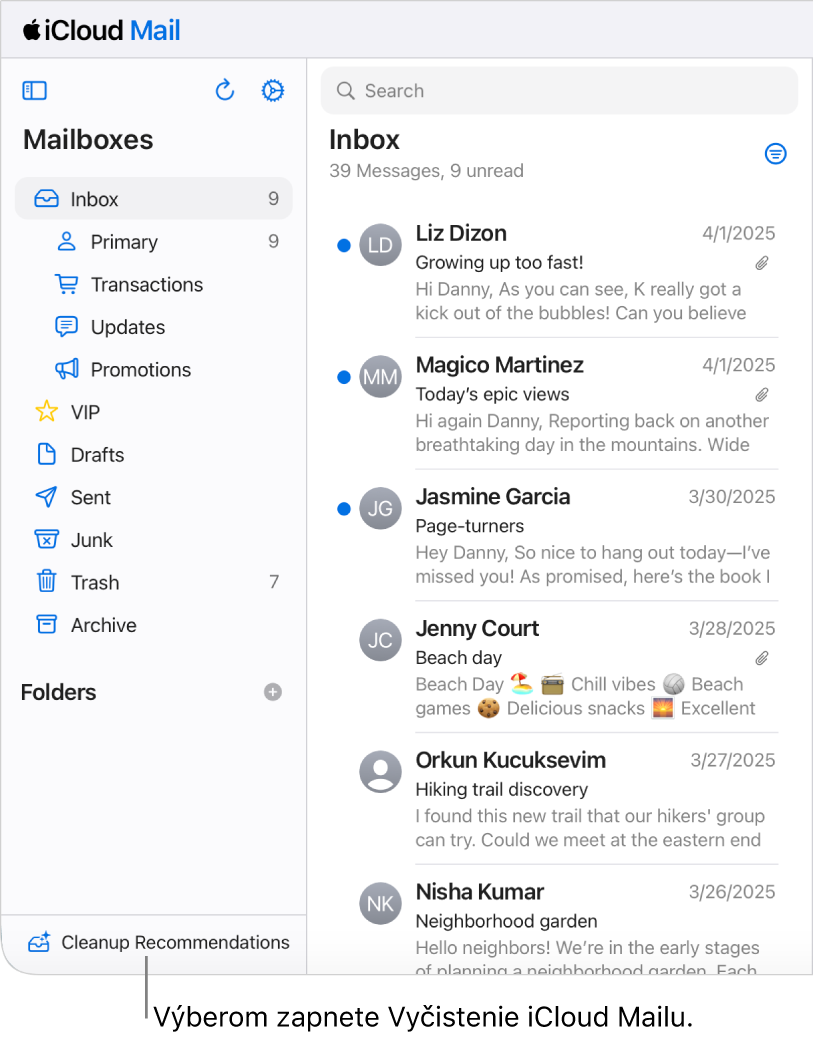Click the 3/27/2025 date on Orkun's email
The image size is (817, 1040).
tap(734, 761)
